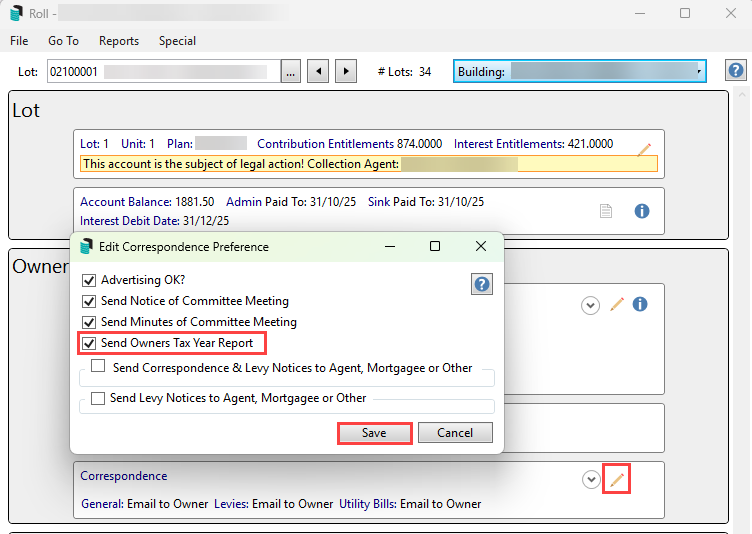Enable Send Correspondence & Levy Notices to Agent

coord(98,366)
